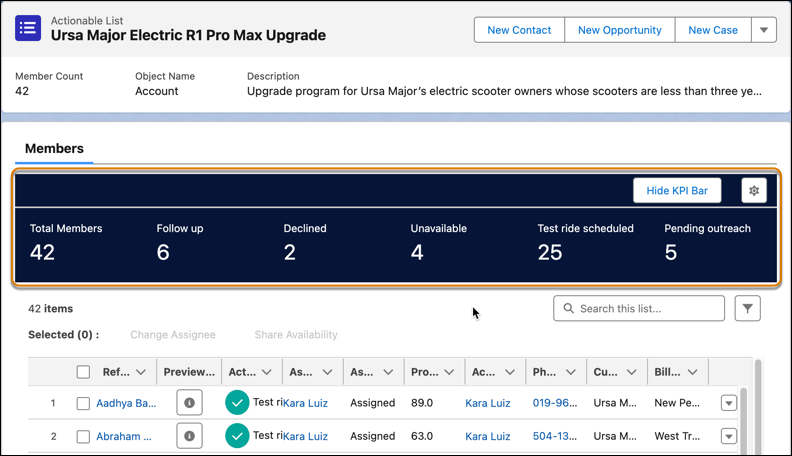Open row actions dropdown for Abraham row

click(x=729, y=436)
